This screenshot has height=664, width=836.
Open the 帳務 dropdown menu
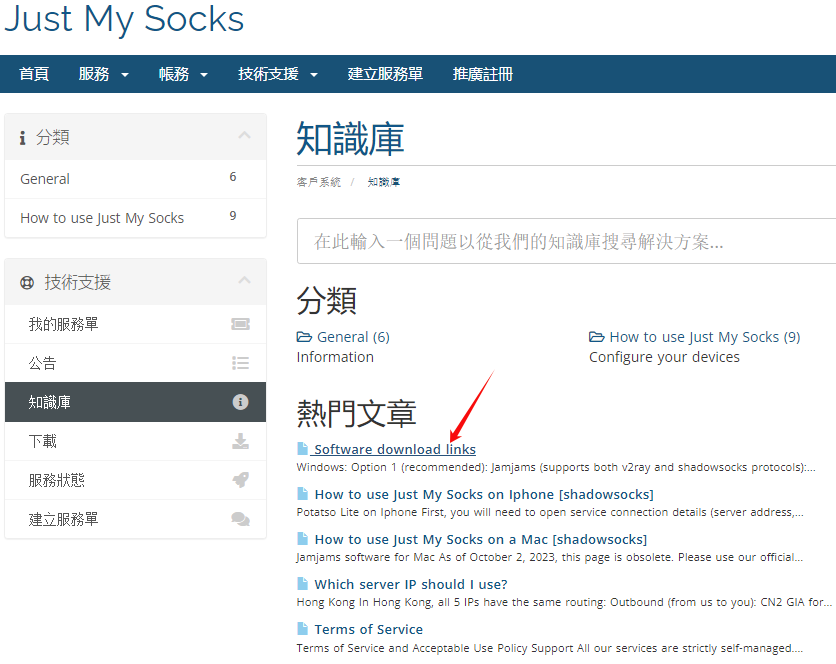click(x=183, y=74)
